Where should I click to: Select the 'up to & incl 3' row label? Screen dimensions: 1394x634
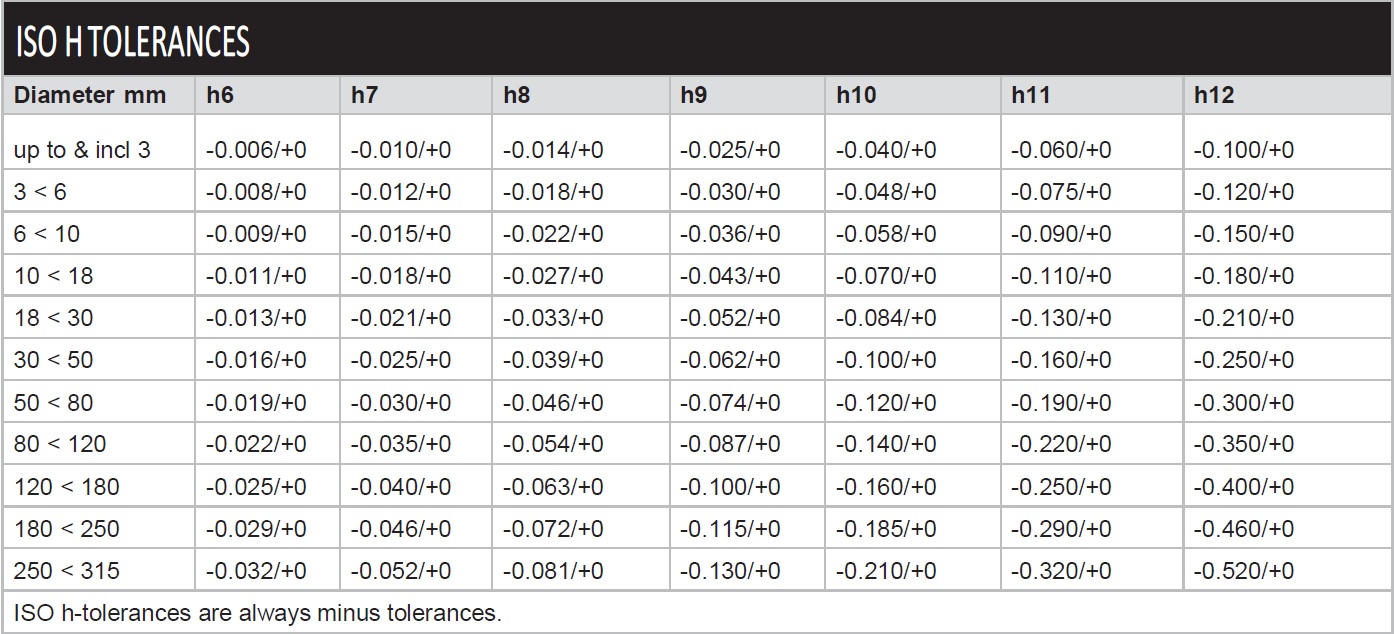click(82, 150)
